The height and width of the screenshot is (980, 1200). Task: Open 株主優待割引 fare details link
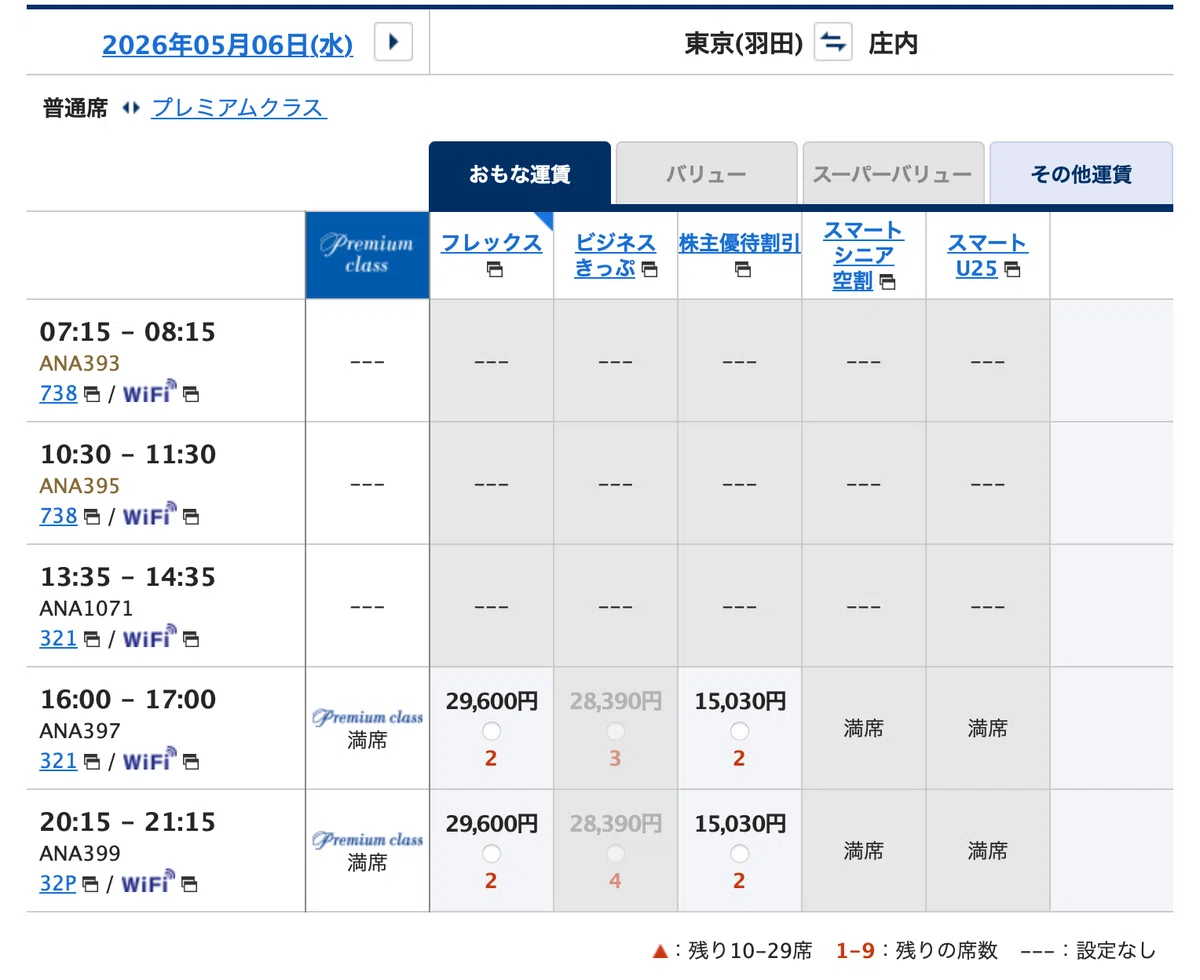coord(739,242)
